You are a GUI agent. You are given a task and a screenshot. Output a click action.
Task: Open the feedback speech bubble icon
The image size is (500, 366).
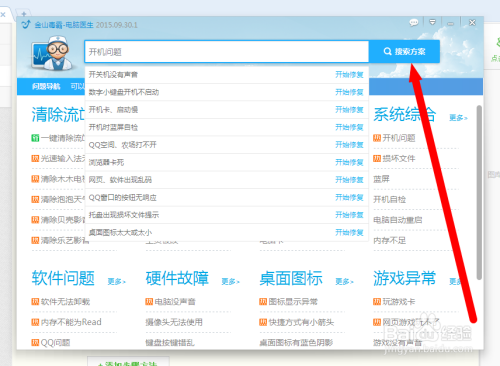point(414,23)
